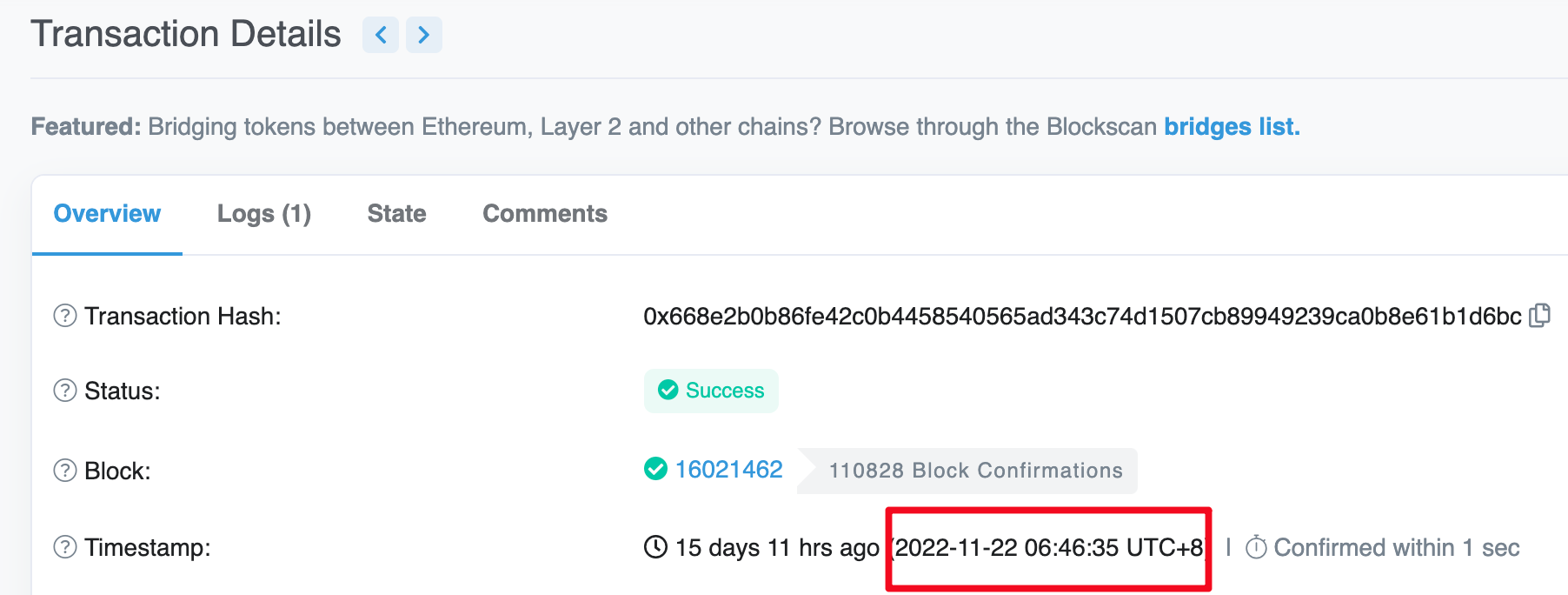Click the Success status badge

coord(711,391)
